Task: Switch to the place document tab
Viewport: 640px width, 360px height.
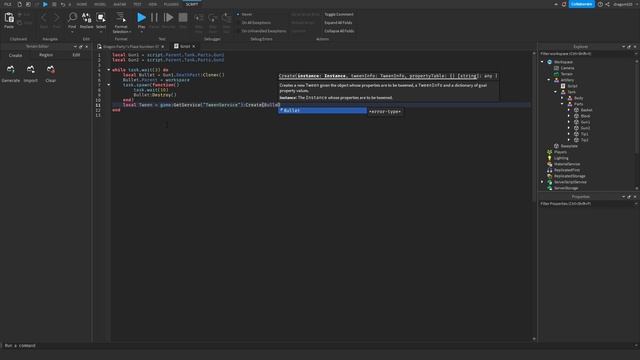Action: tap(131, 47)
